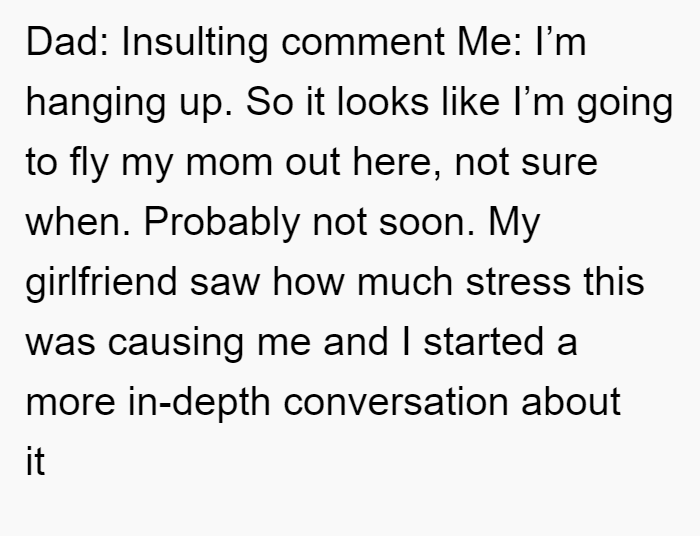Click the word 'soon.' in the fourth line
The height and width of the screenshot is (536, 700).
[x=427, y=224]
